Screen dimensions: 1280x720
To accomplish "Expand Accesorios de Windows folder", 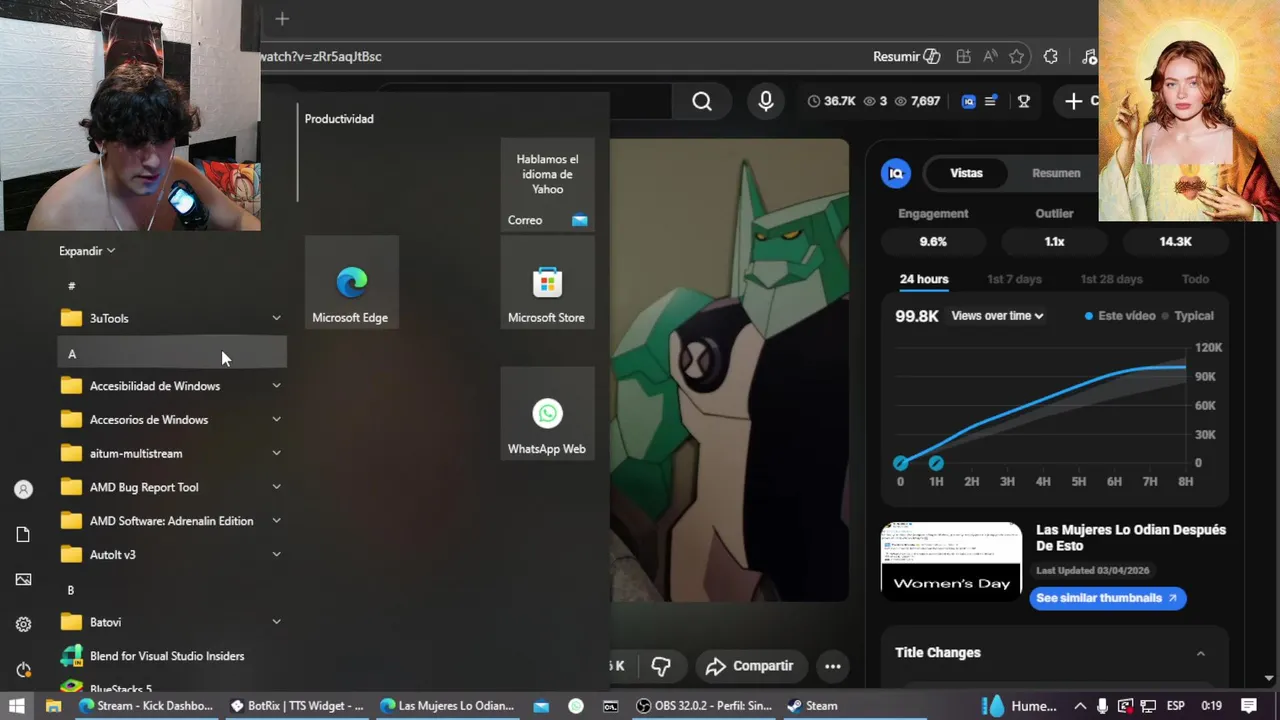I will click(x=172, y=420).
